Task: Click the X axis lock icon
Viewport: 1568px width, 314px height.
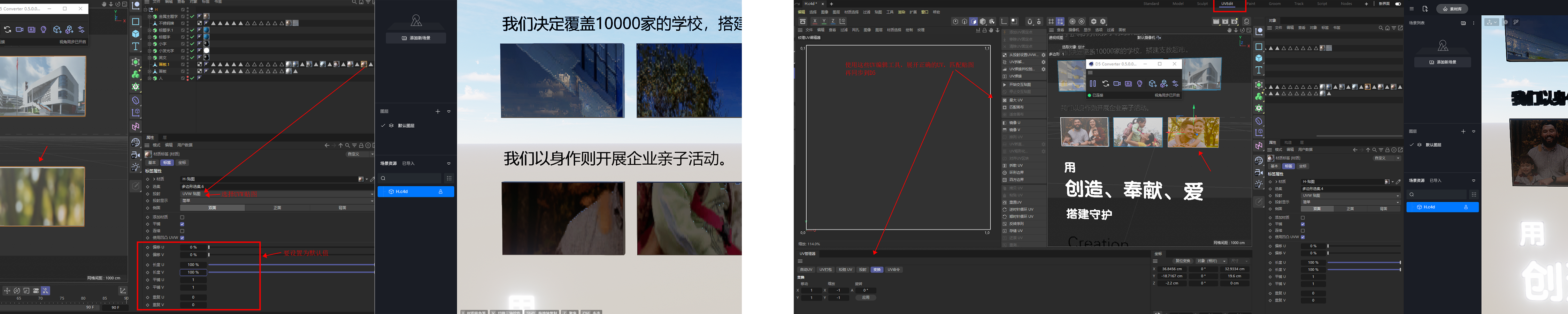Action: click(x=814, y=21)
